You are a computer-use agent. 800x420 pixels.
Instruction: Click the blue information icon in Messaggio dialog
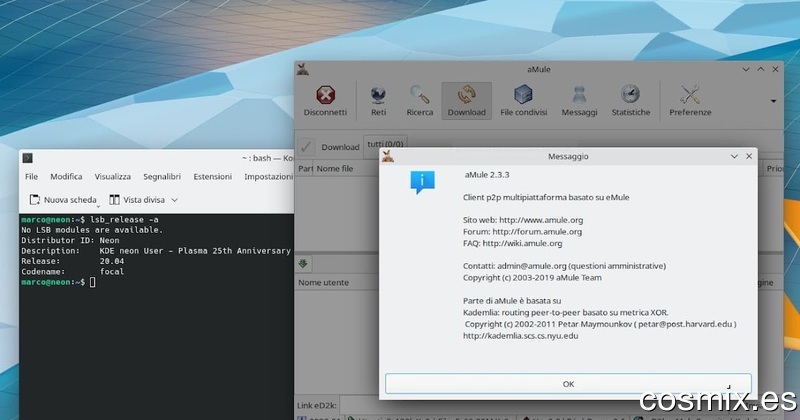422,182
